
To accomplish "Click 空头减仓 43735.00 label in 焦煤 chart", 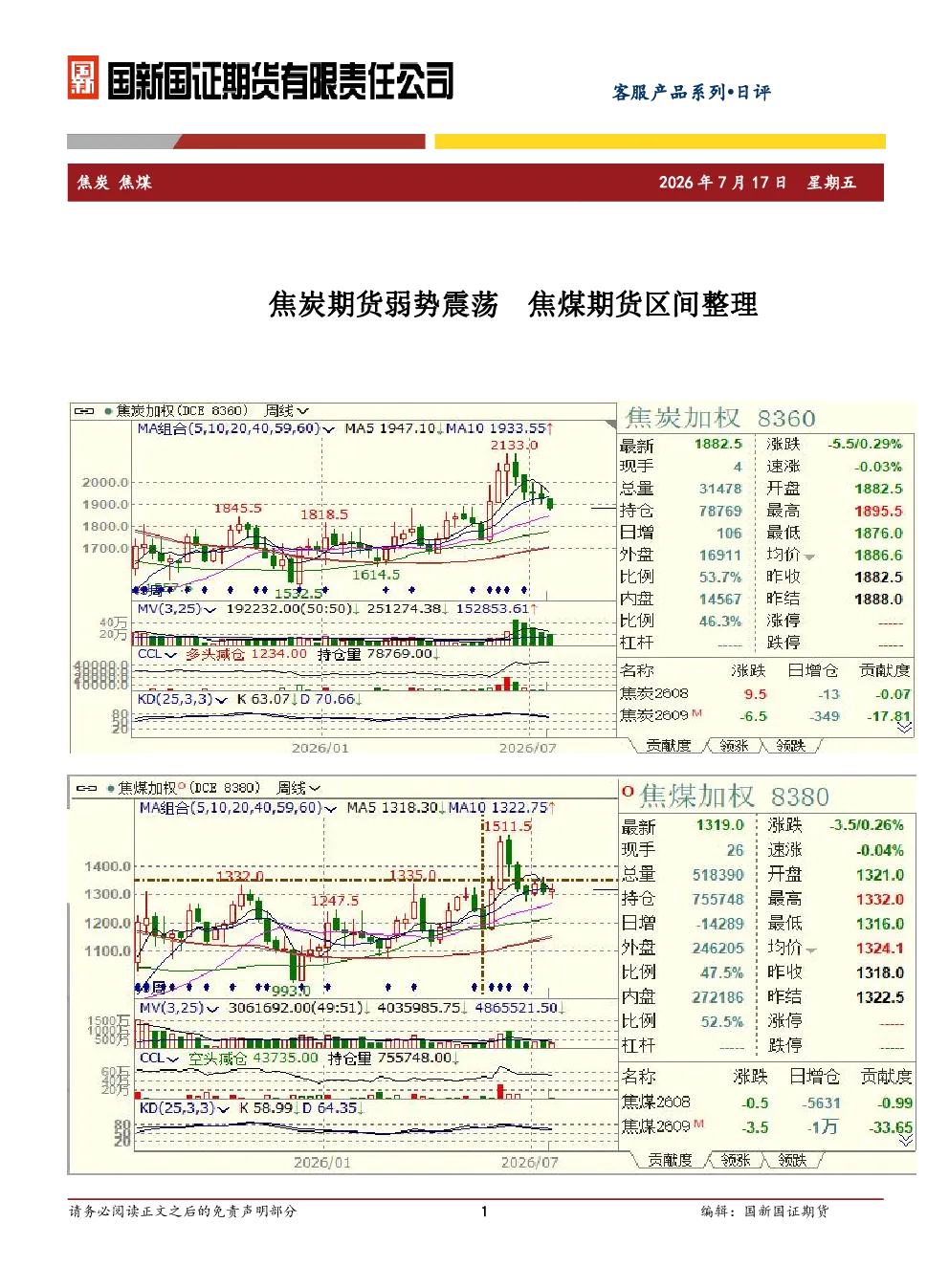I will pyautogui.click(x=254, y=1059).
